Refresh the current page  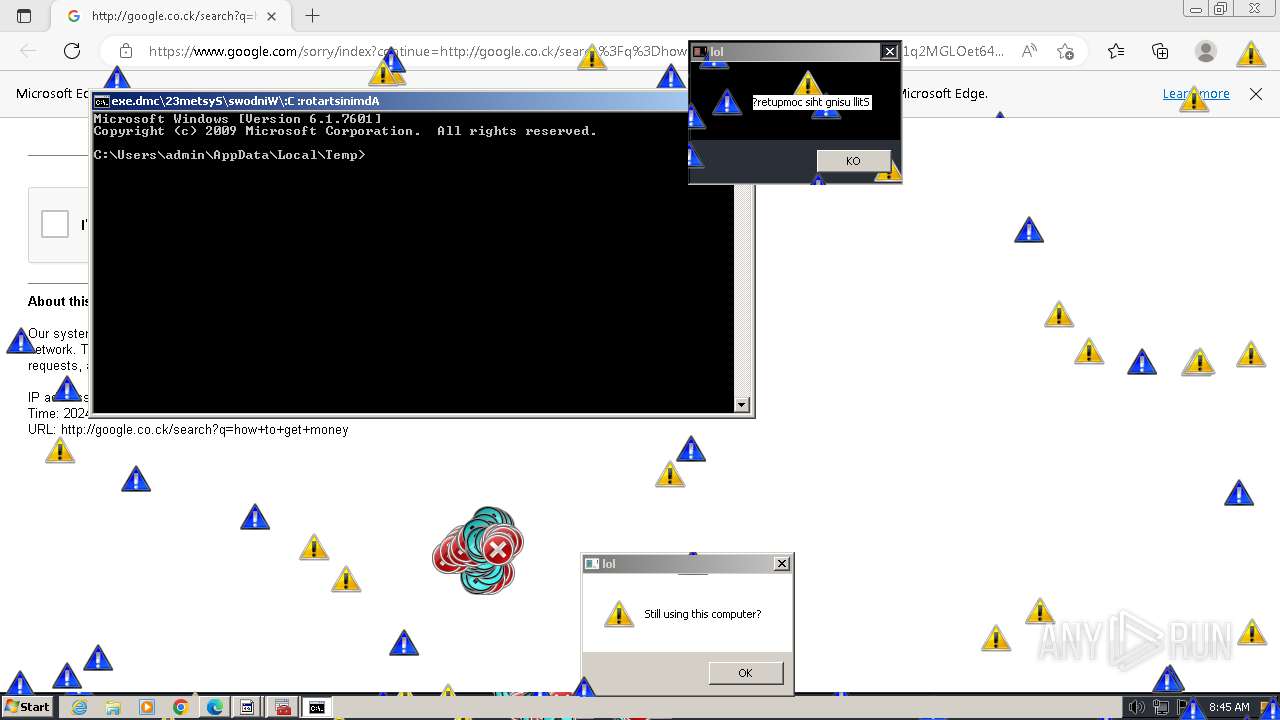[x=72, y=51]
